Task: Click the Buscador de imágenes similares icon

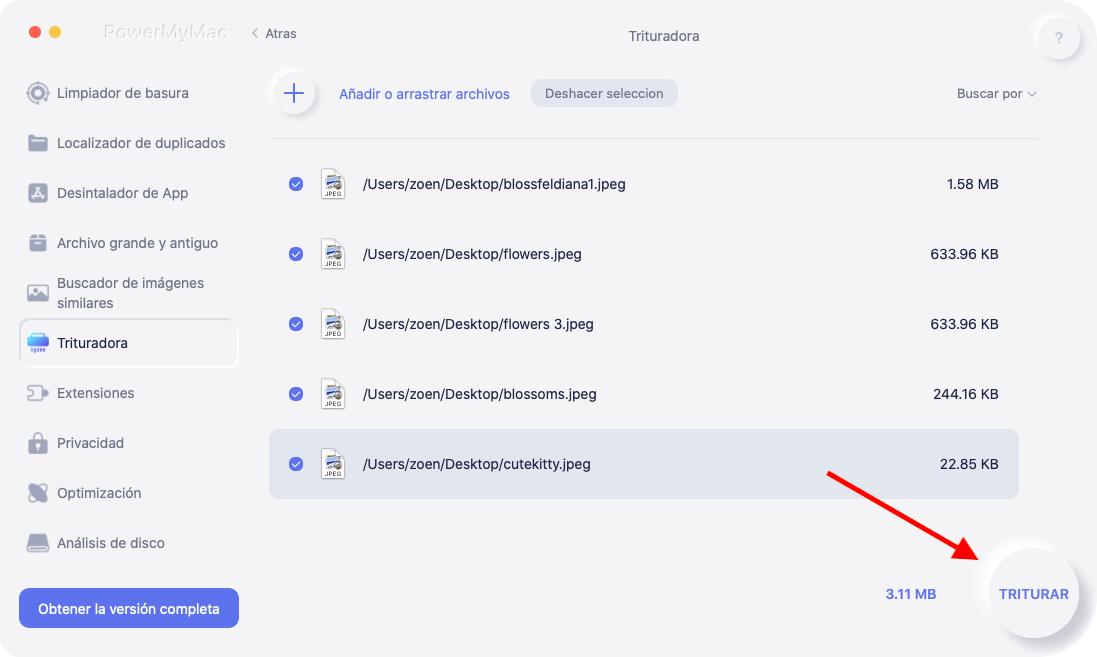Action: [38, 292]
